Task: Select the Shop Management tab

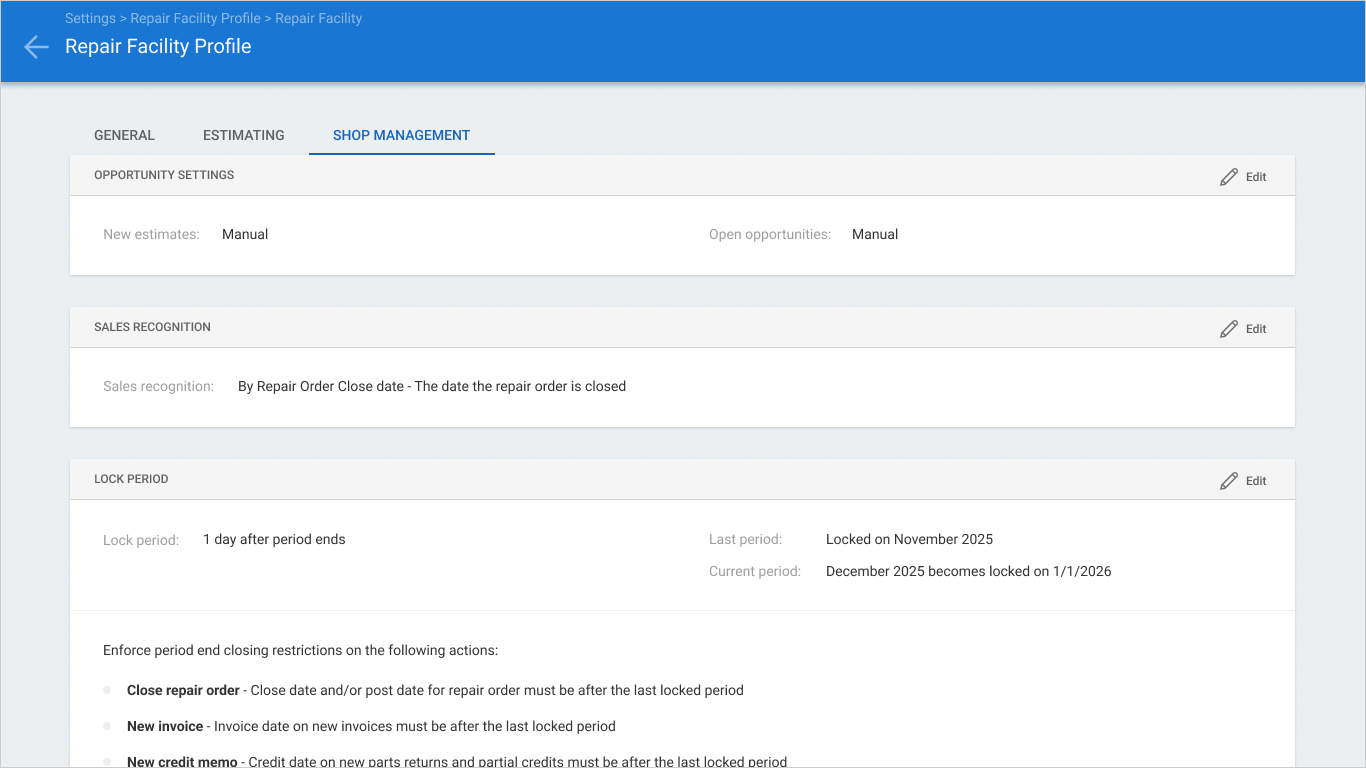Action: [401, 135]
